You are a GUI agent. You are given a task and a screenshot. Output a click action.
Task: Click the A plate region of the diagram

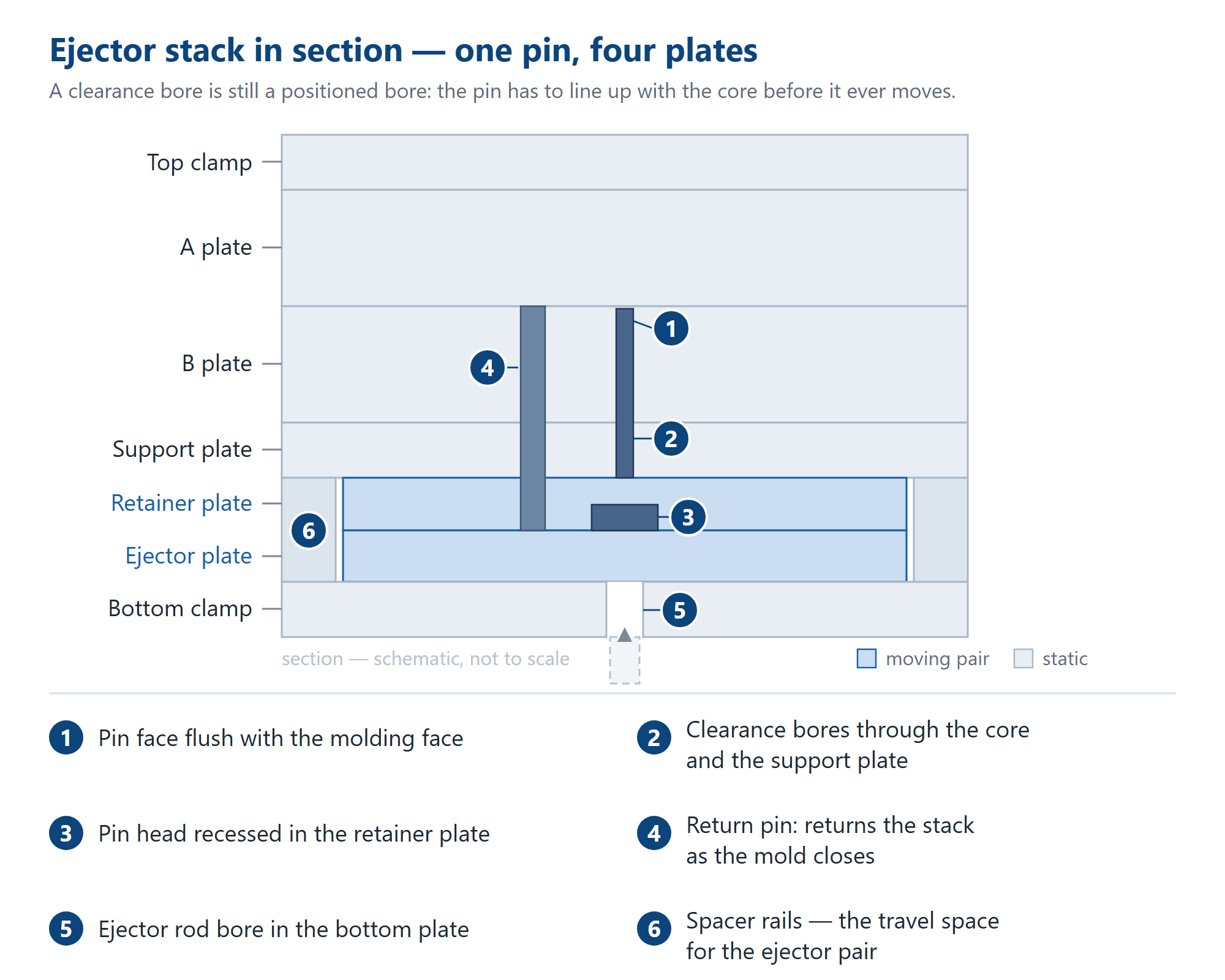[x=625, y=247]
